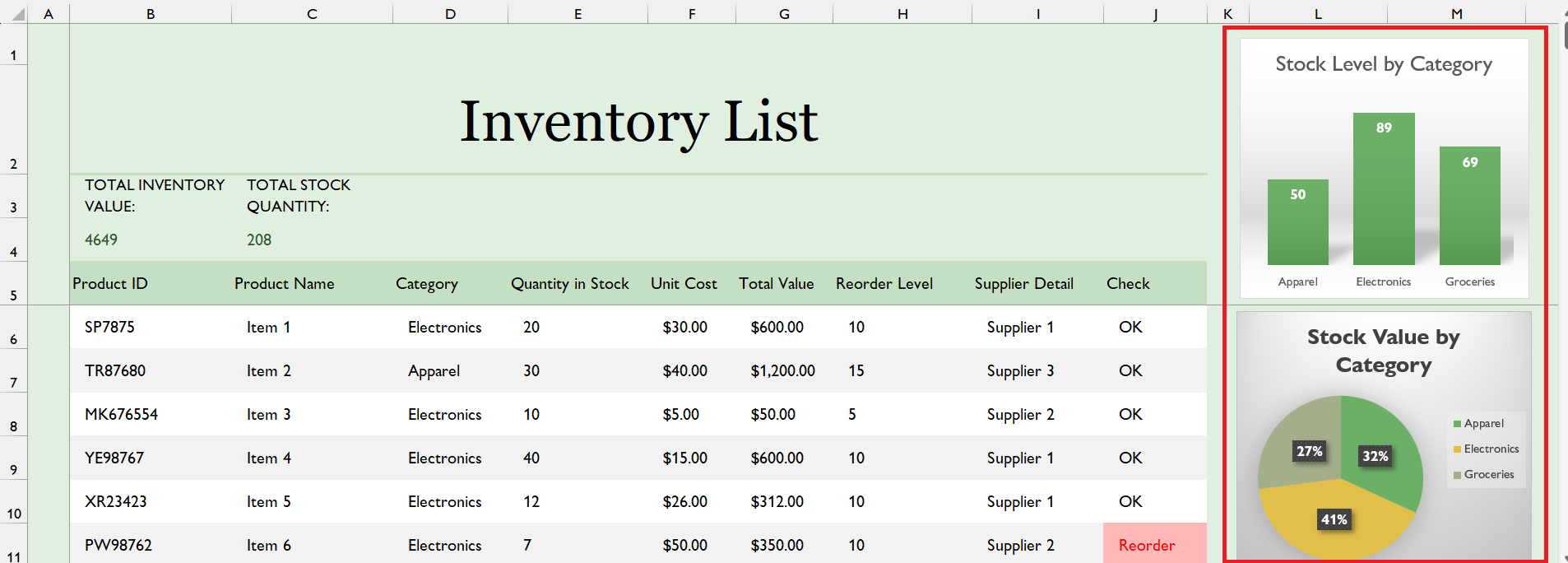Select the XR23423 product ID cell
This screenshot has height=563, width=1568.
tap(151, 501)
